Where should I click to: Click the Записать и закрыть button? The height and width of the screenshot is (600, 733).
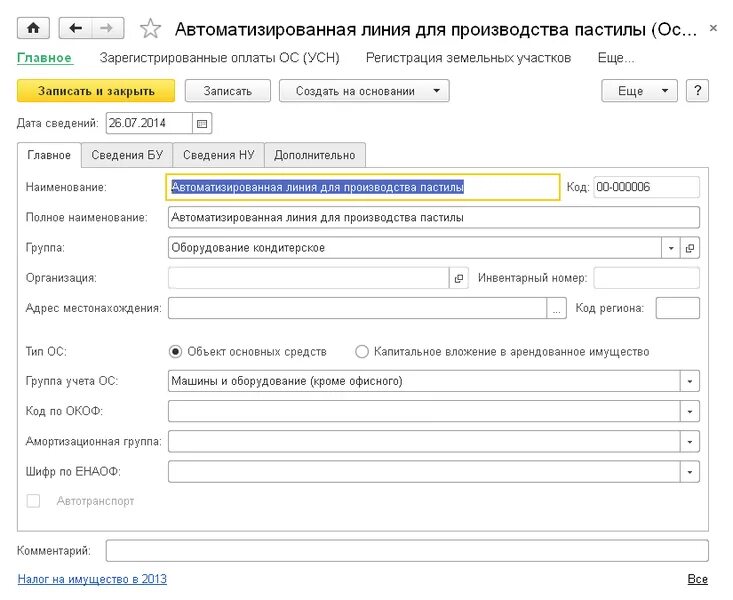click(x=96, y=91)
